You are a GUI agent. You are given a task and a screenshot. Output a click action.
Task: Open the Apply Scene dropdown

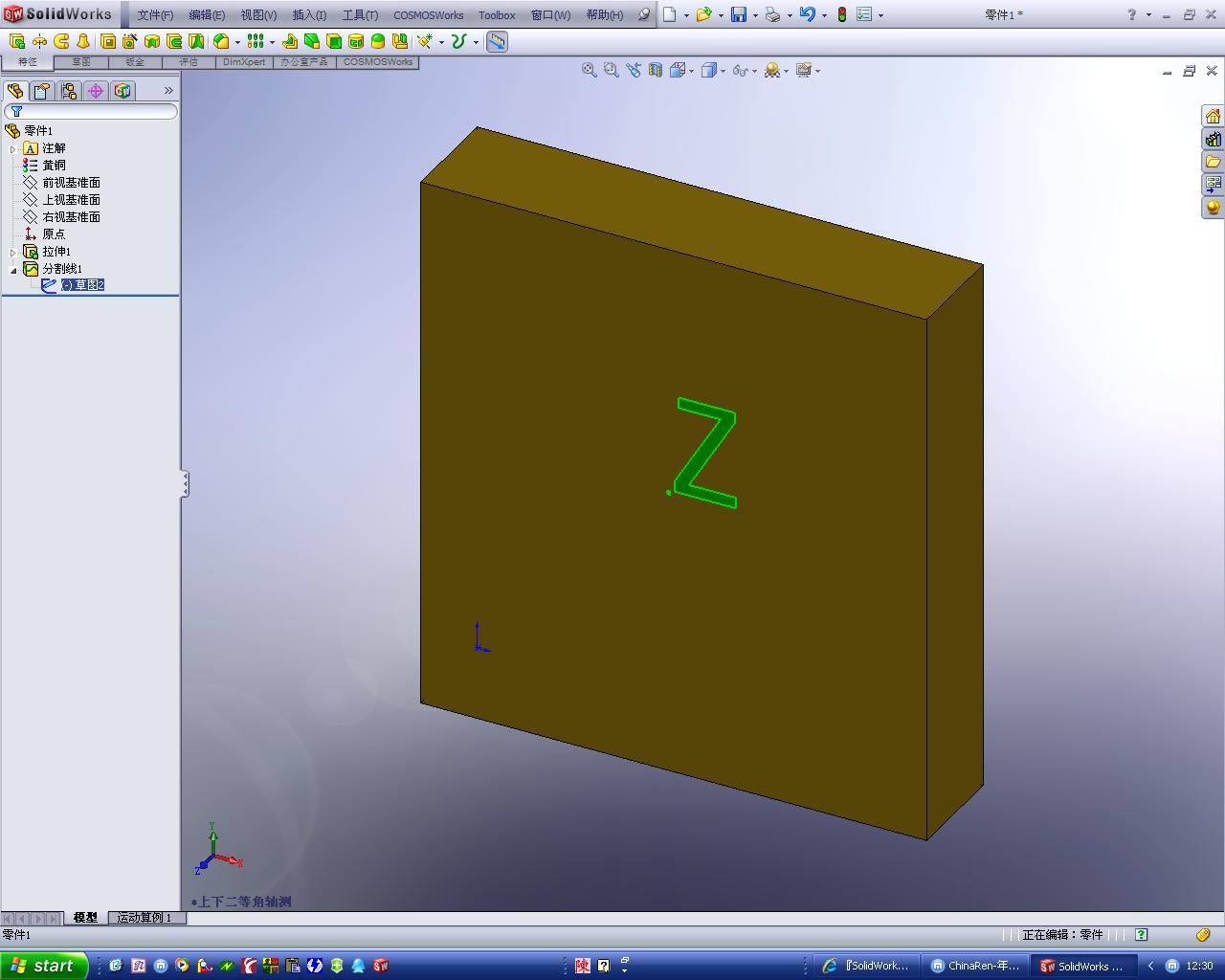click(x=776, y=70)
